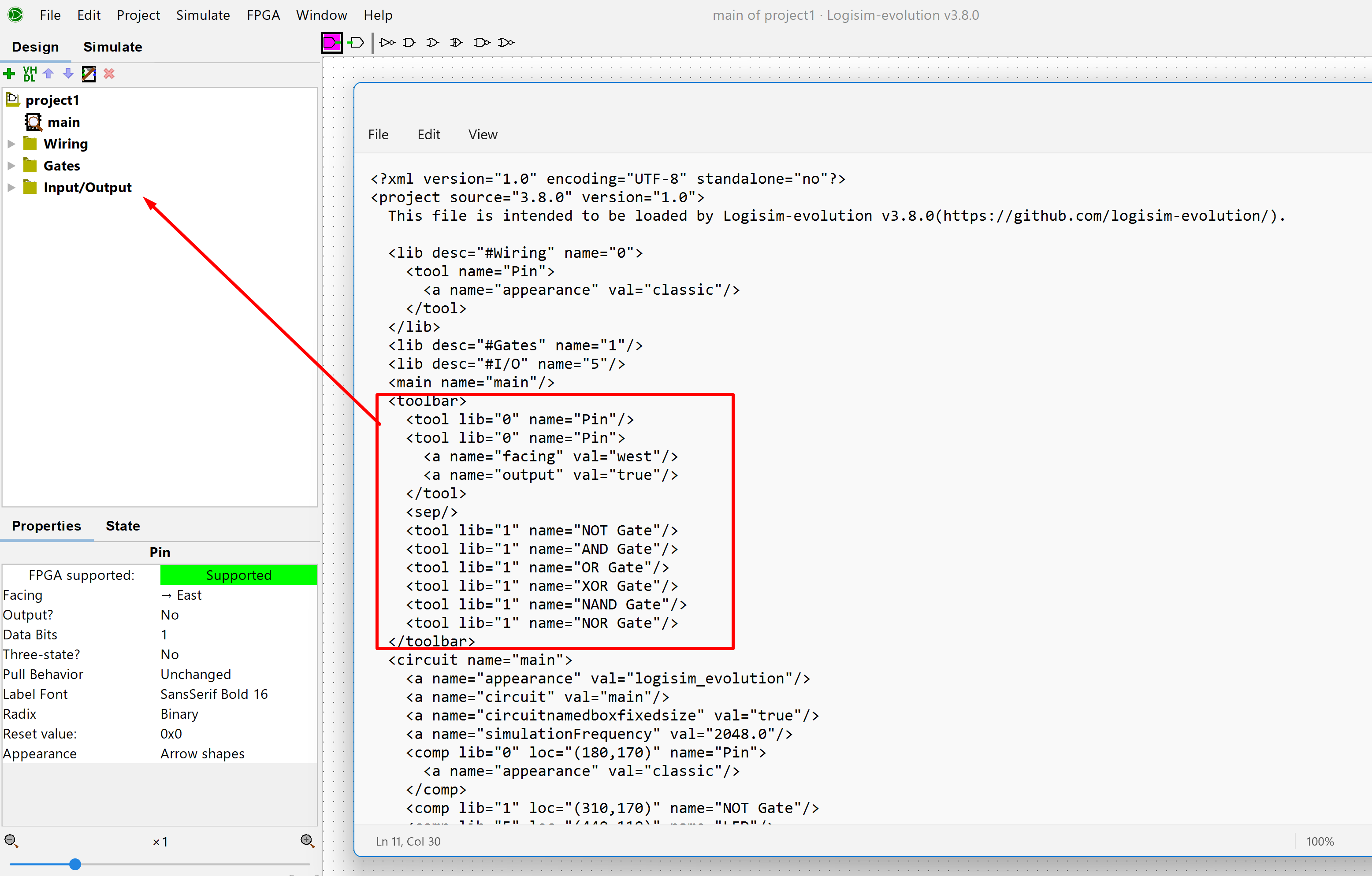Adjust the zoom slider handle
Viewport: 1372px width, 876px height.
74,864
